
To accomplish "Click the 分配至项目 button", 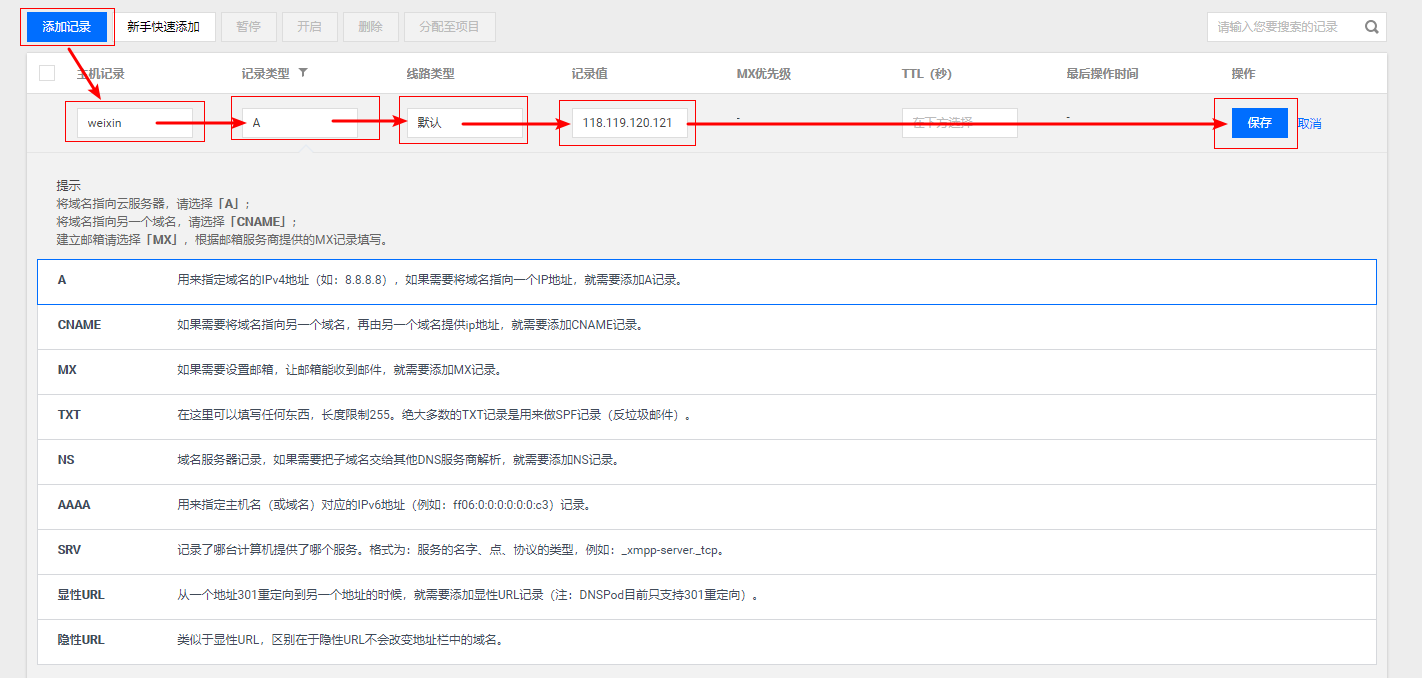I will coord(449,27).
